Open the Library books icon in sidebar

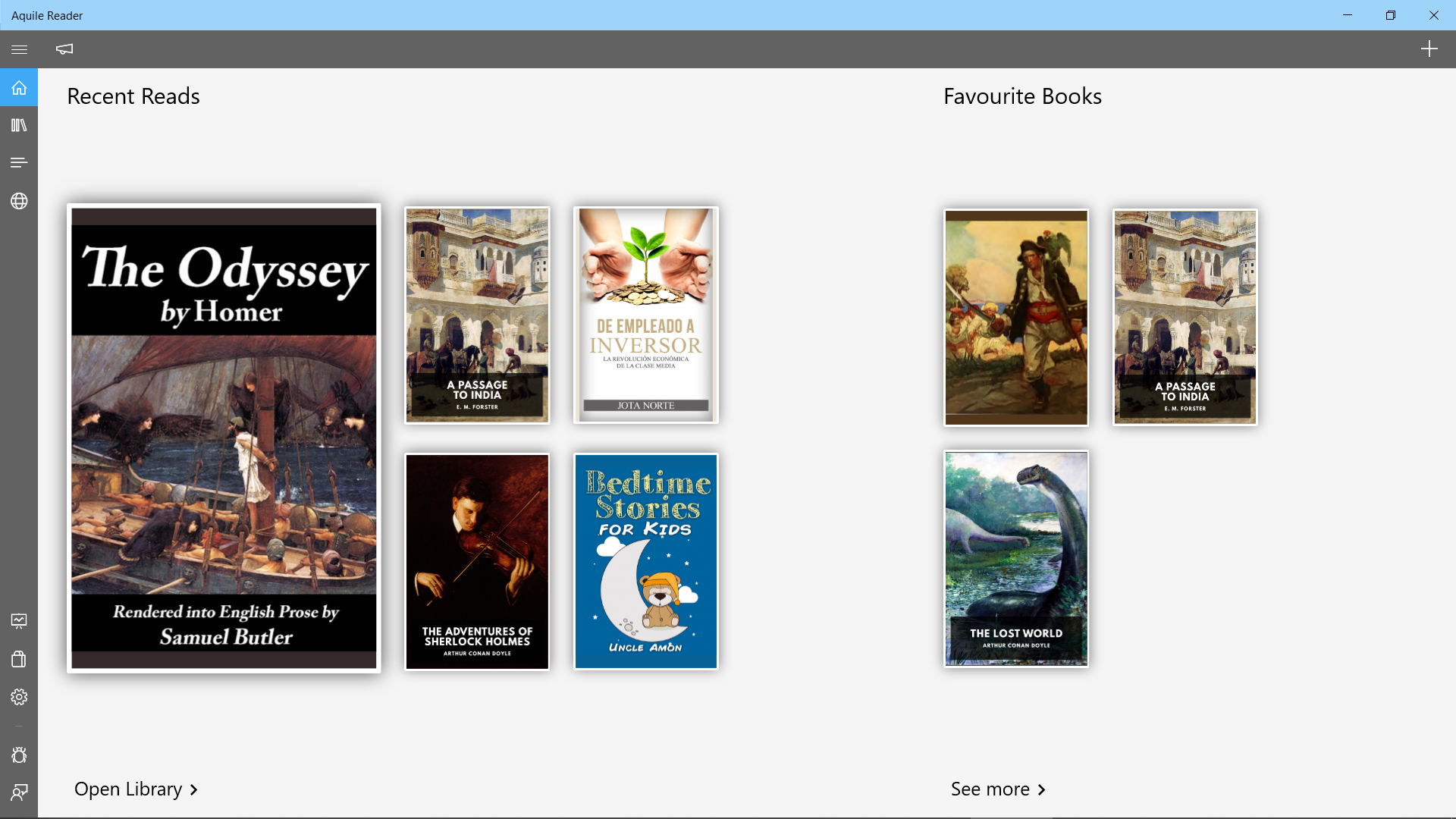tap(19, 125)
